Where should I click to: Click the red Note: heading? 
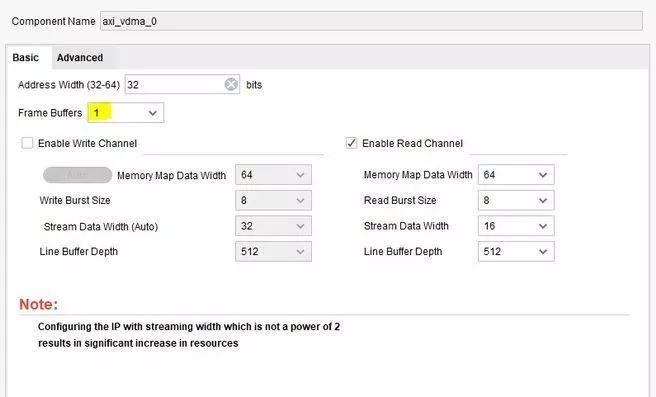click(x=38, y=304)
